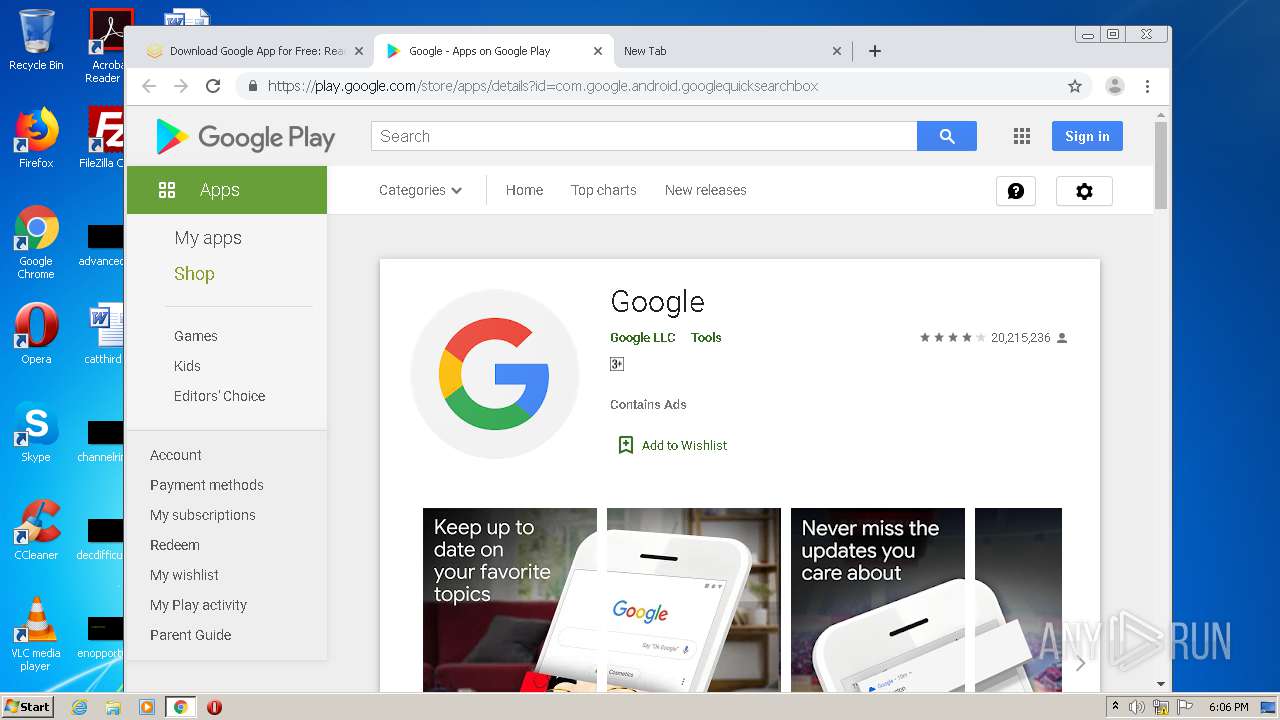Open Editors' Choice
The width and height of the screenshot is (1280, 720).
[x=220, y=396]
